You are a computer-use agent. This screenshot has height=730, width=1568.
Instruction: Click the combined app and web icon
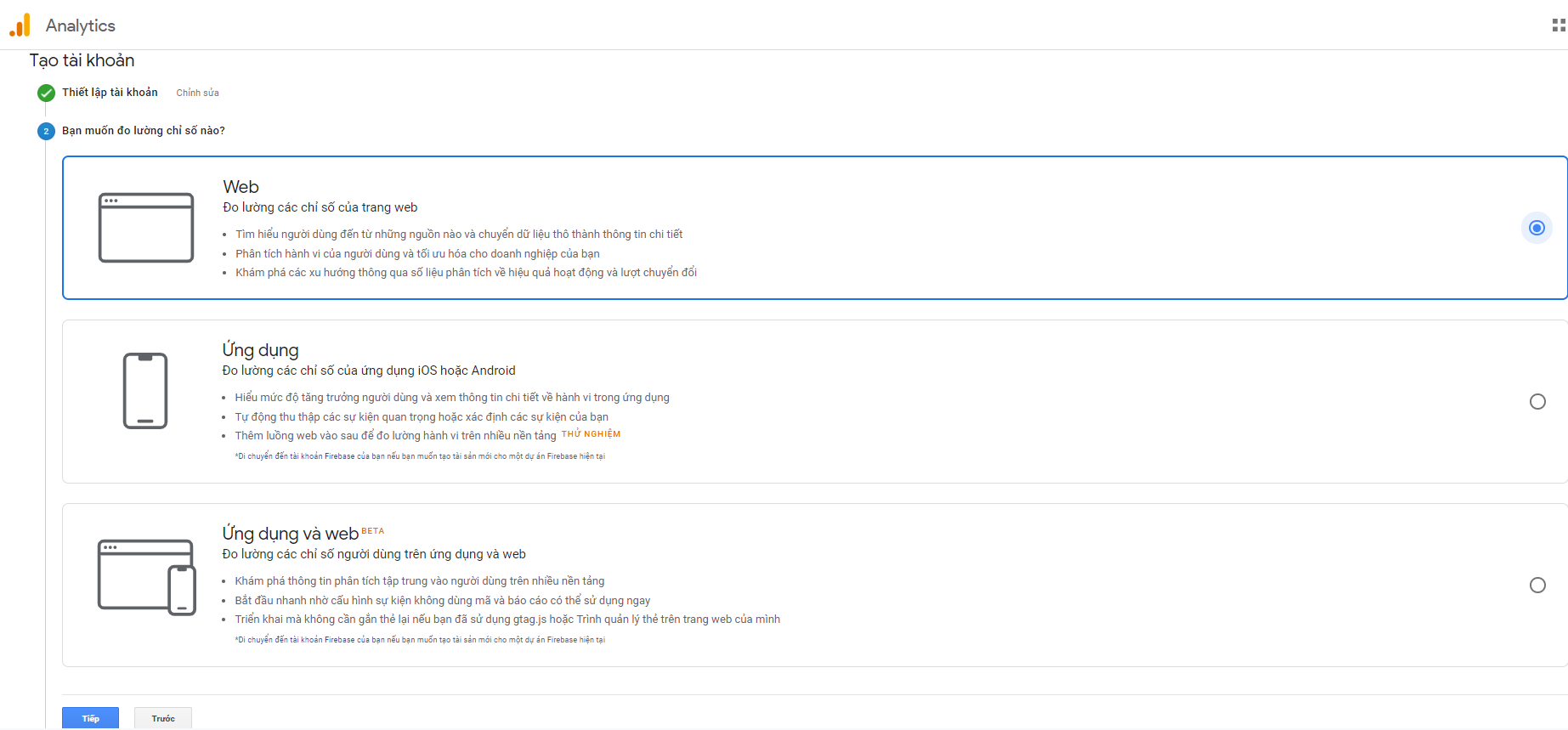[x=146, y=576]
